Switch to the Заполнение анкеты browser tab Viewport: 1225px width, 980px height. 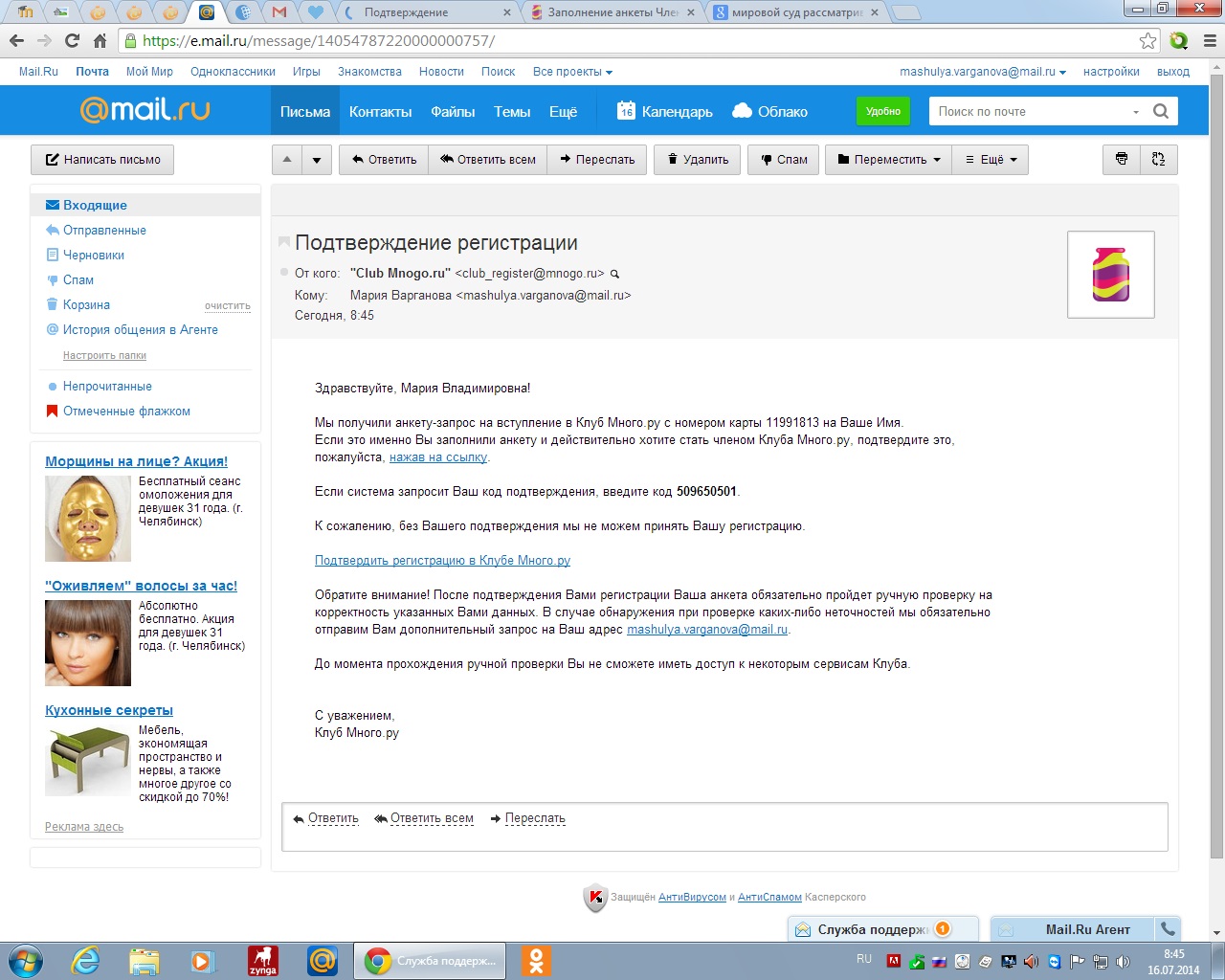612,12
